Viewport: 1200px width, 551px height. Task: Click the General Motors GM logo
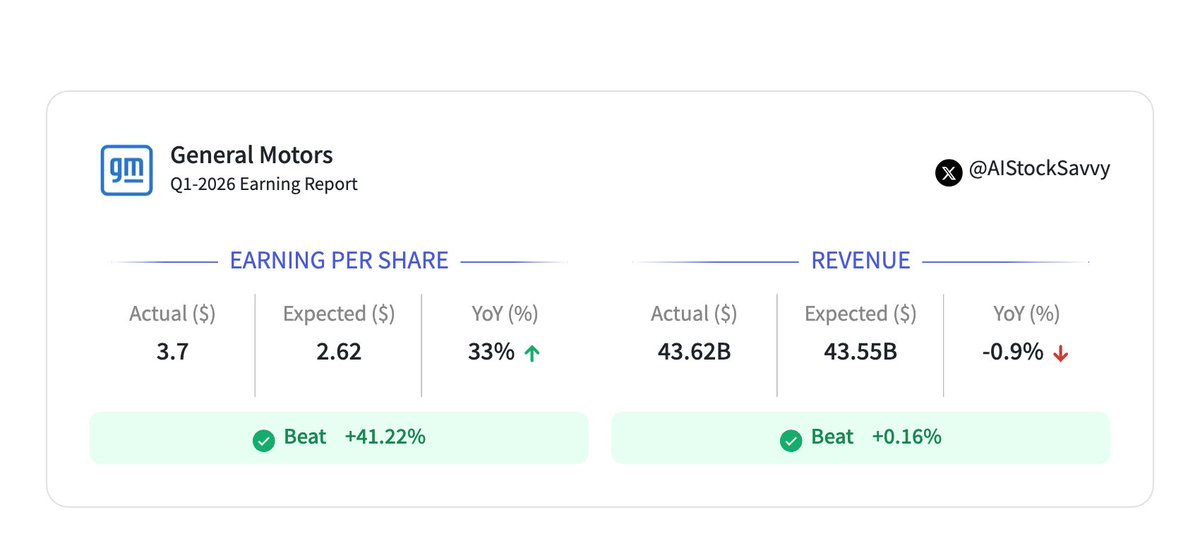127,169
